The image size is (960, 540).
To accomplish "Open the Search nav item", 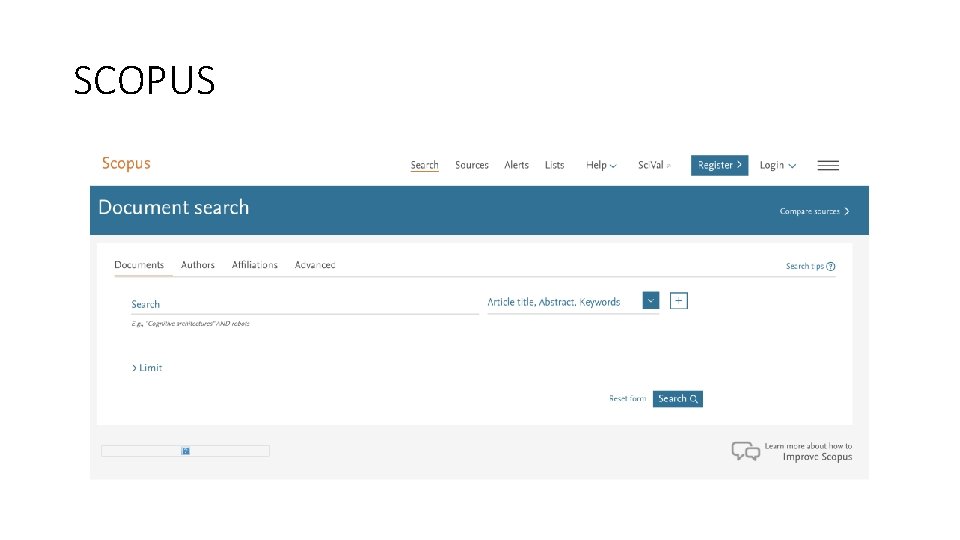I will 424,165.
